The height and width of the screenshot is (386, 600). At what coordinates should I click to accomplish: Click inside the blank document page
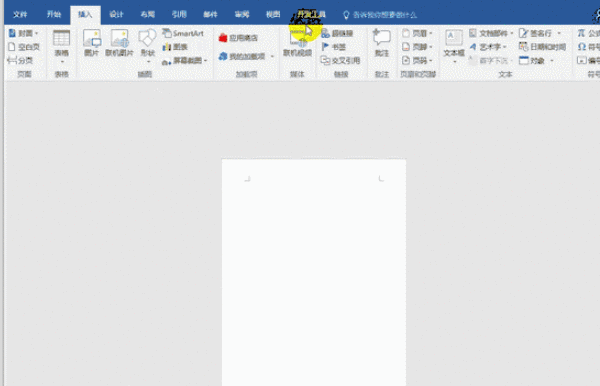[314, 272]
